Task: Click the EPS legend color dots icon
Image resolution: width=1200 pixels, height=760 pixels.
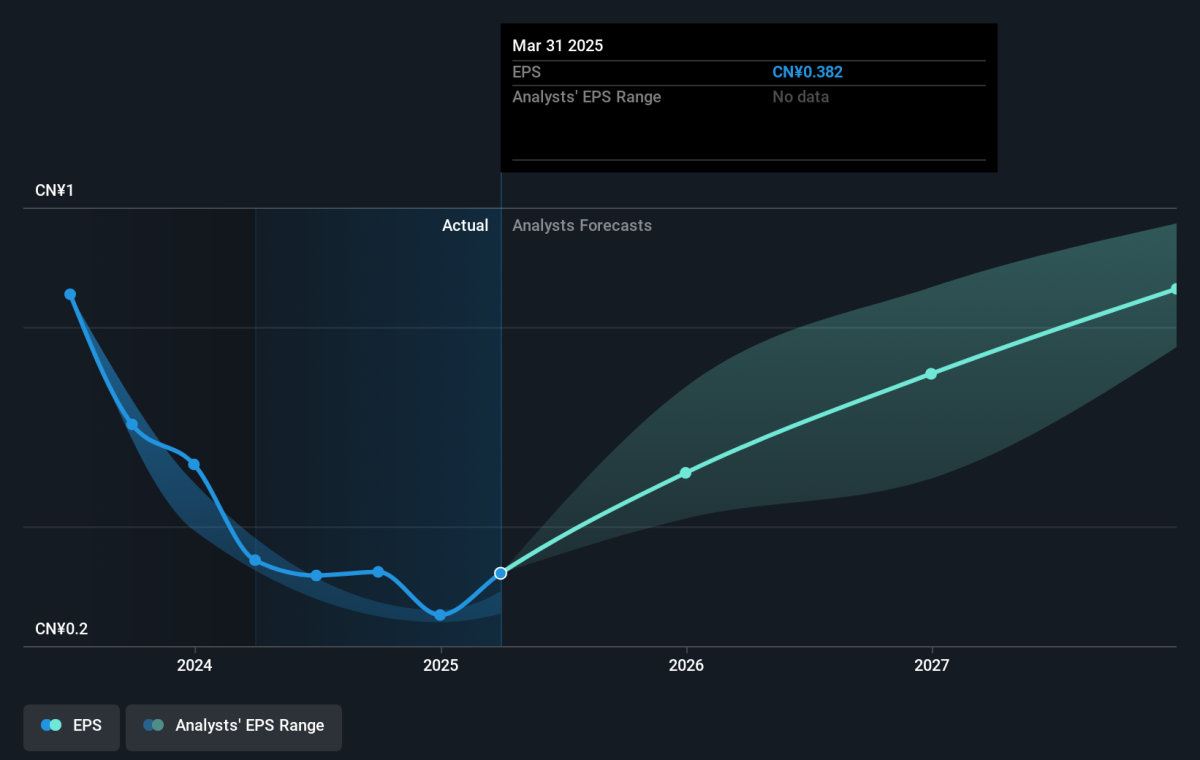Action: coord(51,726)
